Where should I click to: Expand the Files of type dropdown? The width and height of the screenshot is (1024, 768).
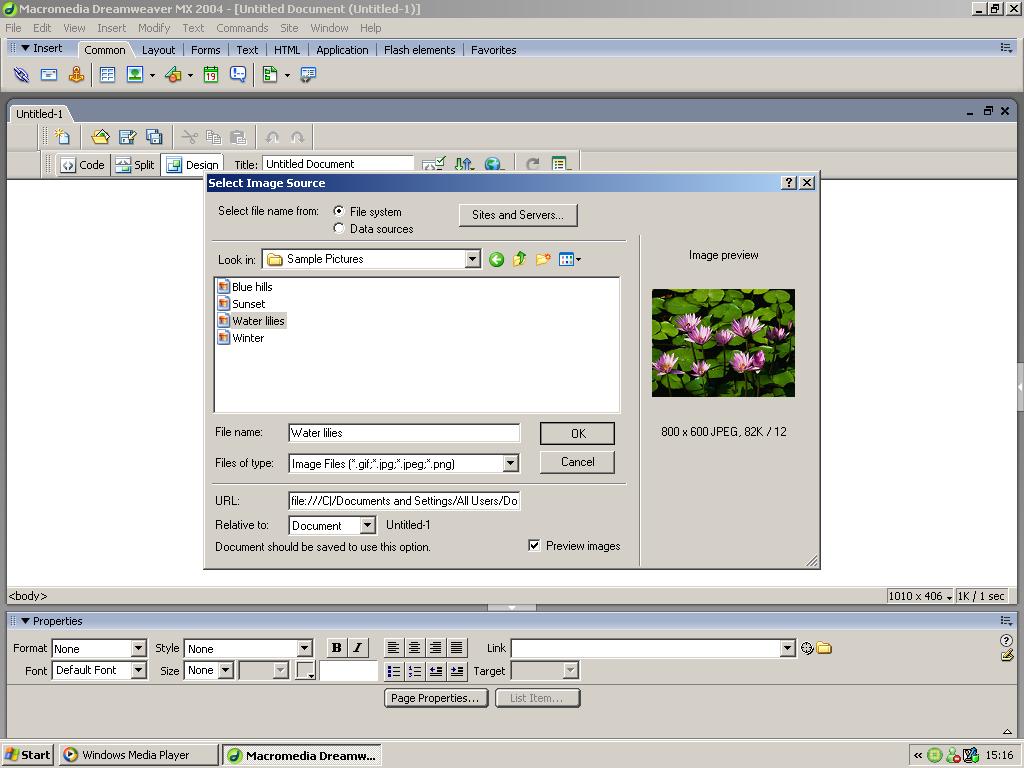click(x=510, y=464)
